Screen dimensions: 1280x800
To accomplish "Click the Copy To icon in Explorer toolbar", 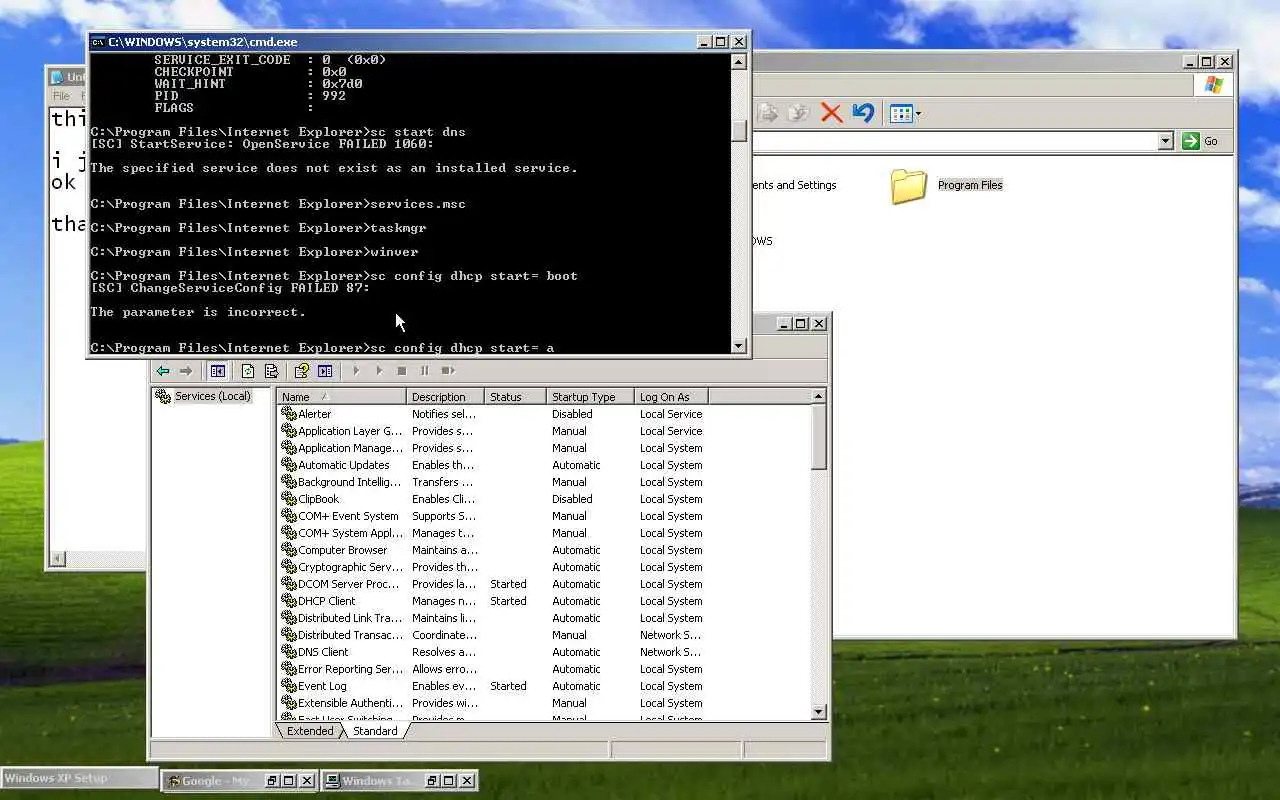I will pos(798,113).
